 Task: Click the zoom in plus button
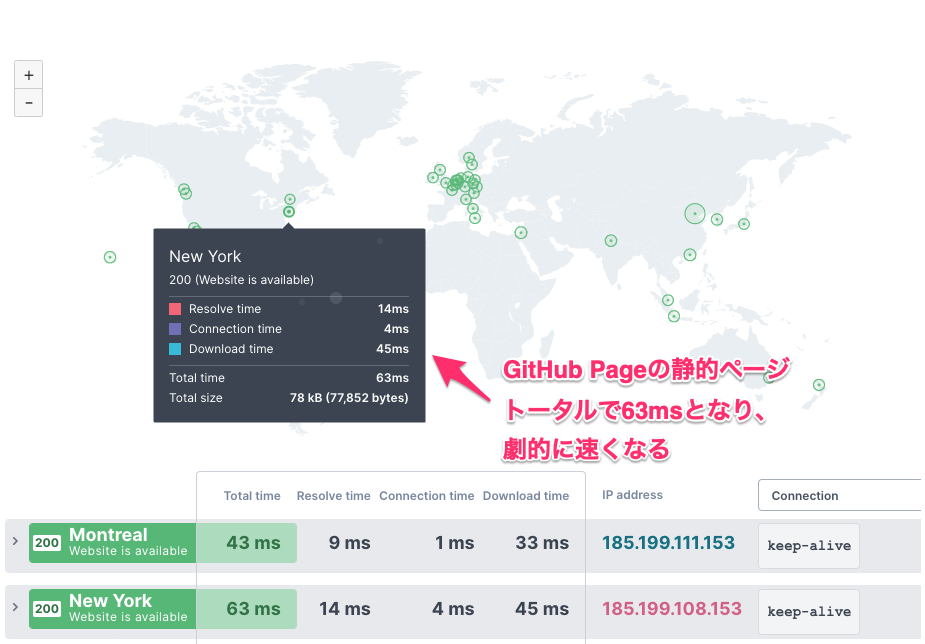point(28,75)
